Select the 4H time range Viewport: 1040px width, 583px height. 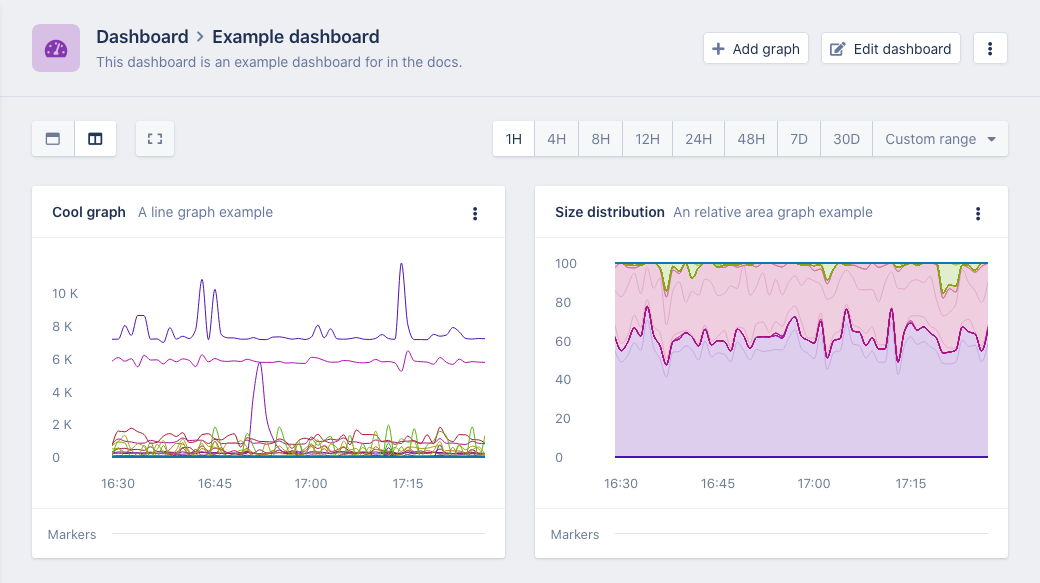(x=557, y=139)
